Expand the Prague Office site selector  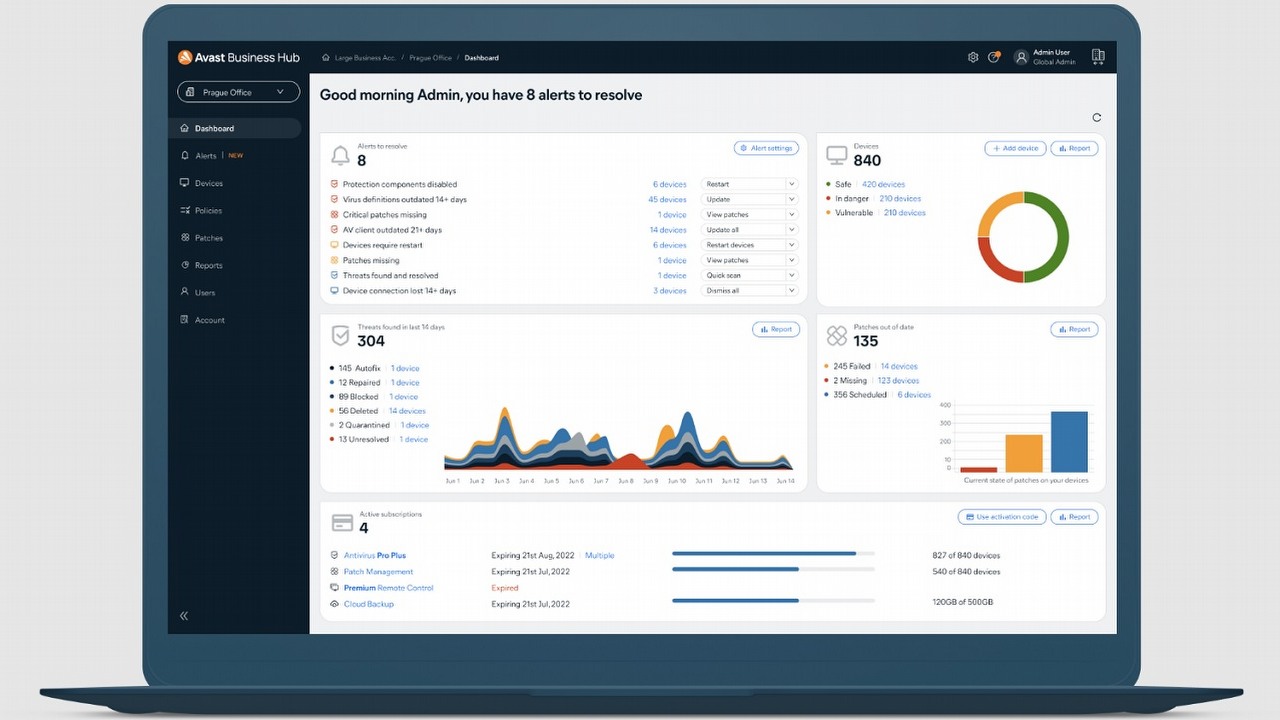[238, 92]
